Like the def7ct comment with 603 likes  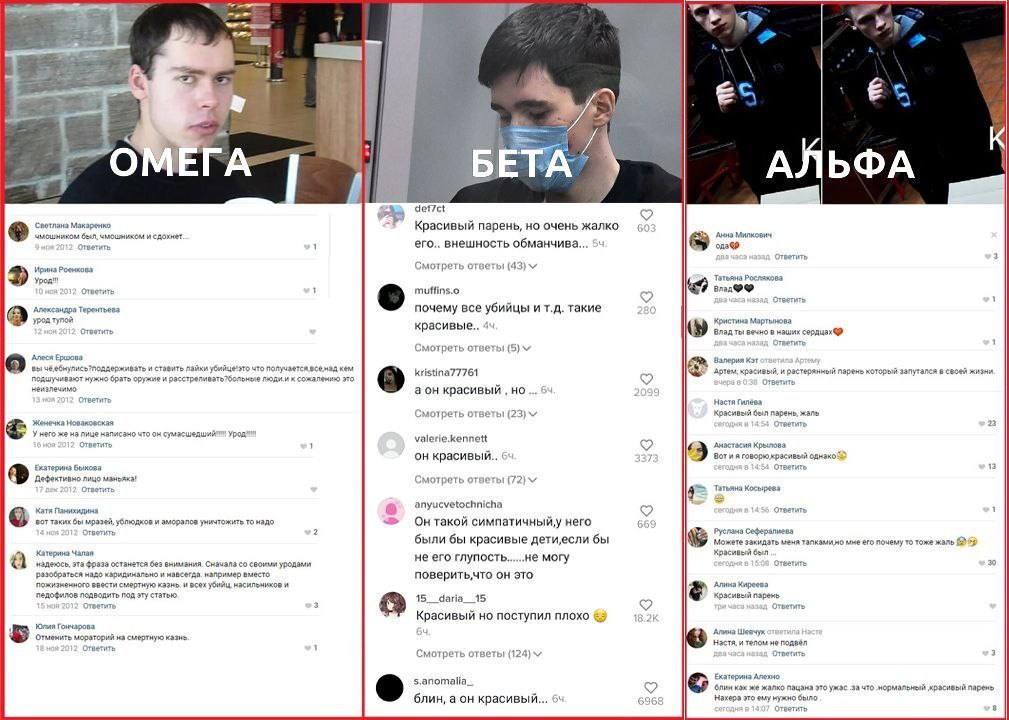(646, 215)
